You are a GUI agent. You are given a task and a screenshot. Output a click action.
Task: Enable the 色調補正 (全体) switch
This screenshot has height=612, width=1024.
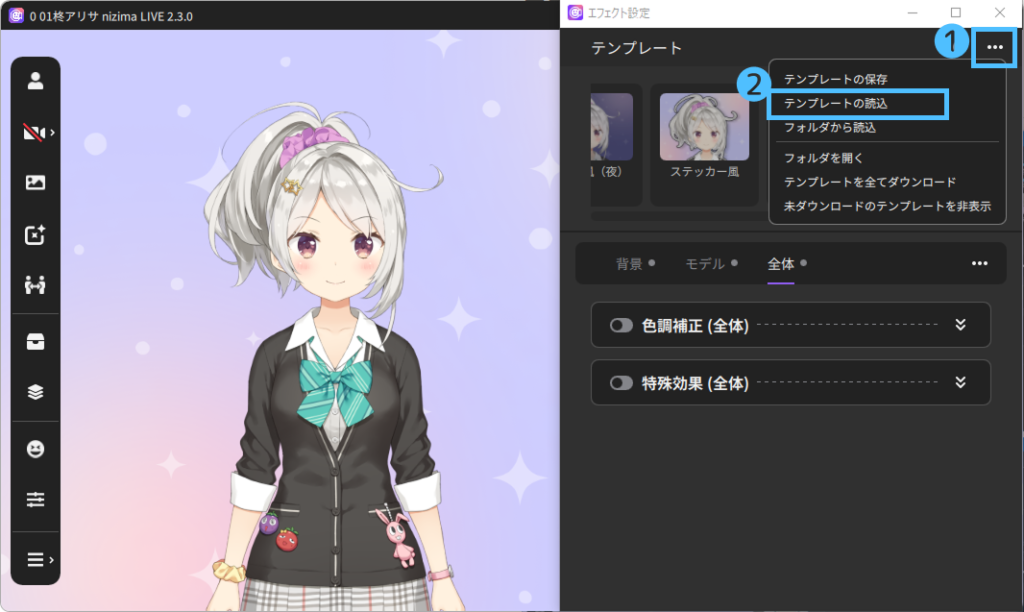point(621,325)
